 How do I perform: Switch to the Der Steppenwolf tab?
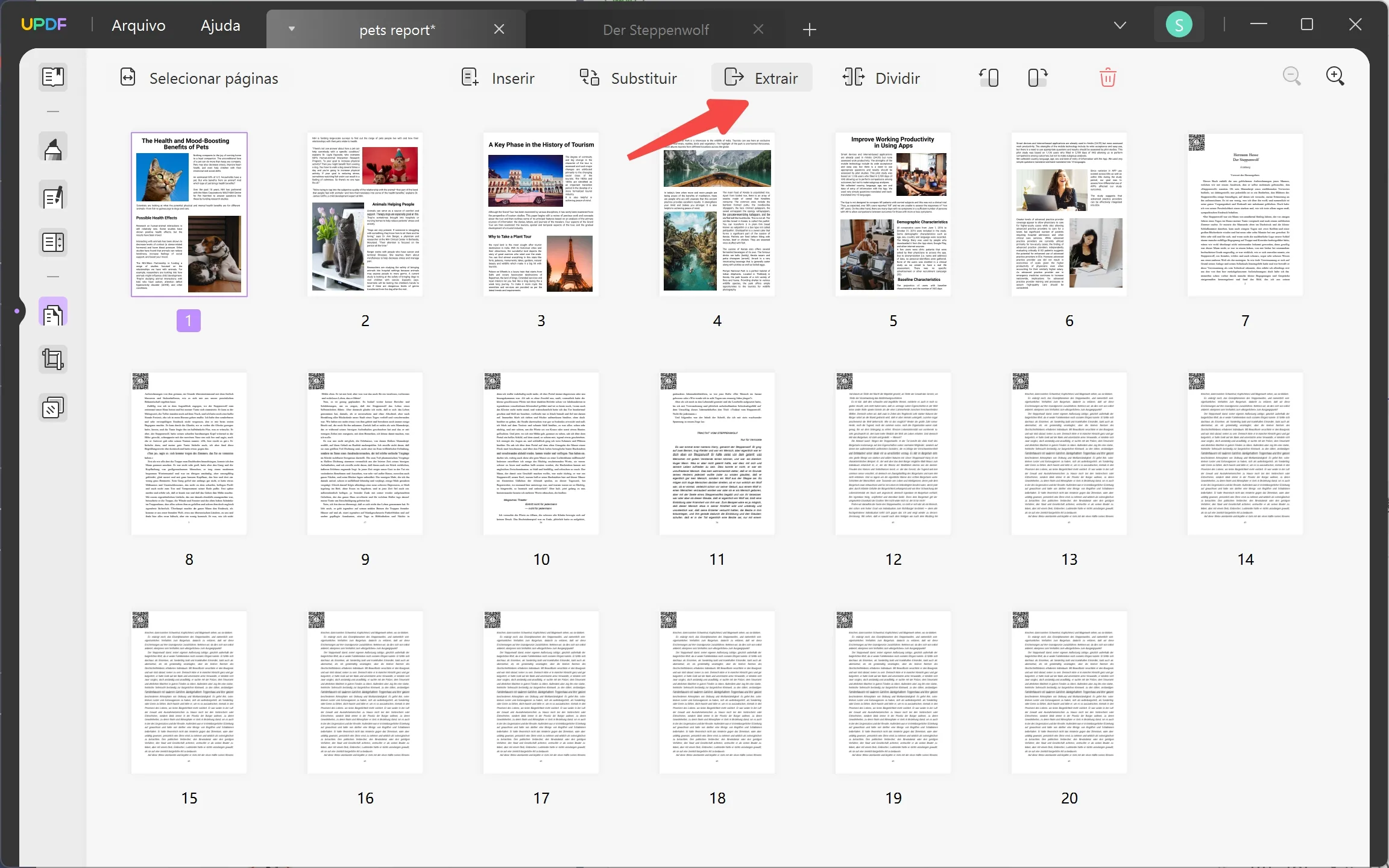(656, 28)
